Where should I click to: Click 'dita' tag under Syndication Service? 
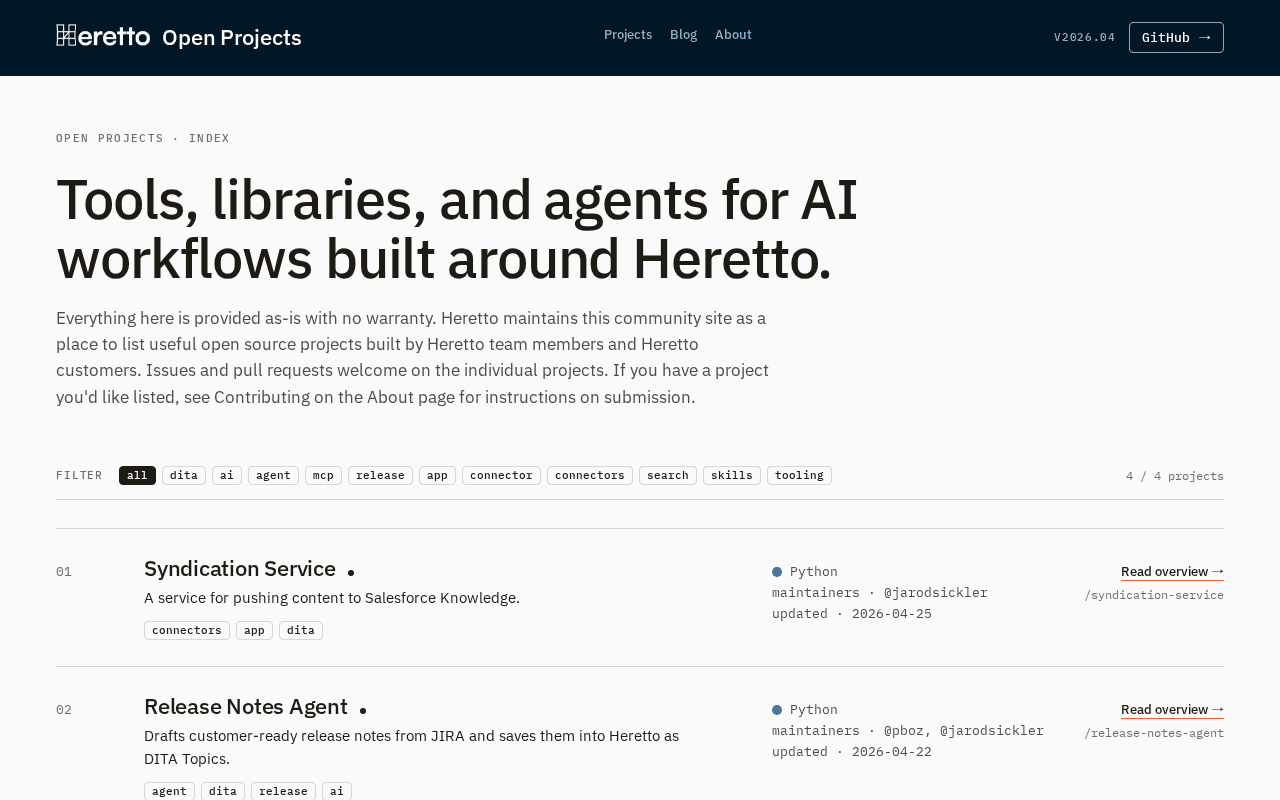pyautogui.click(x=301, y=630)
